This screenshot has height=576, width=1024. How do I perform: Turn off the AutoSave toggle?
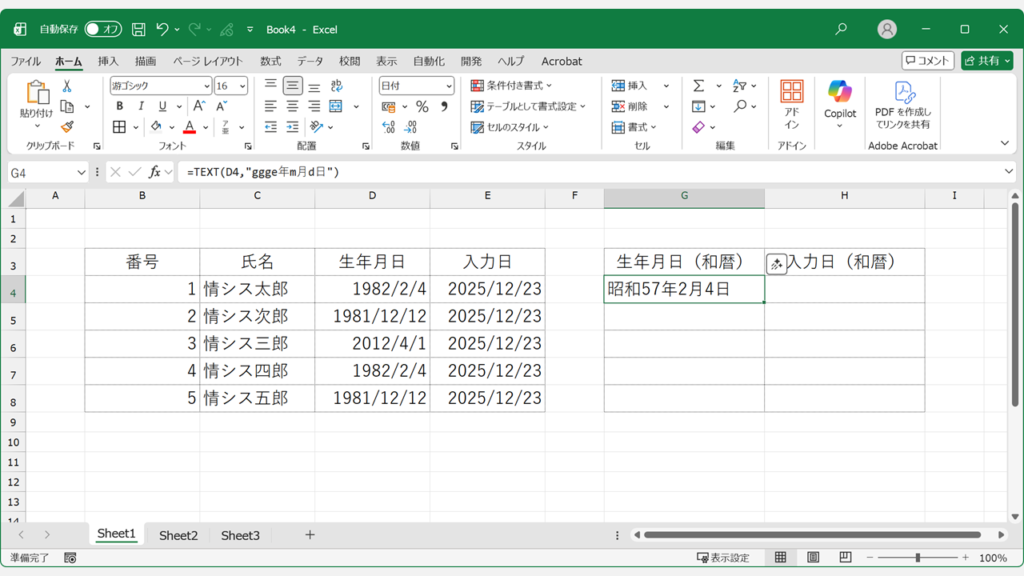click(x=103, y=30)
